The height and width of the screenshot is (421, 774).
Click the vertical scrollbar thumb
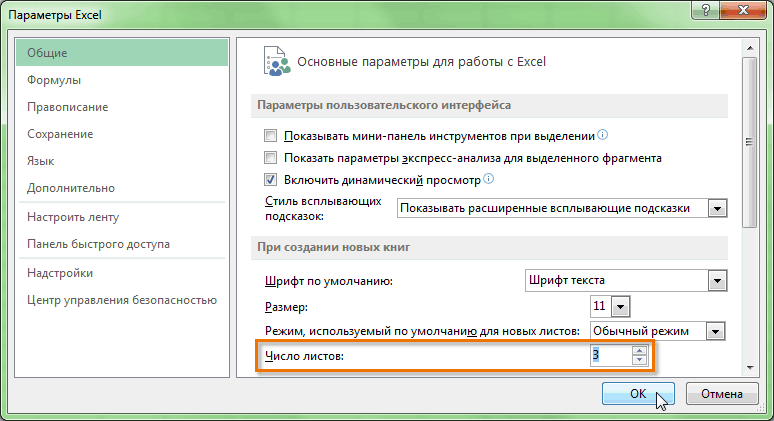click(x=750, y=142)
